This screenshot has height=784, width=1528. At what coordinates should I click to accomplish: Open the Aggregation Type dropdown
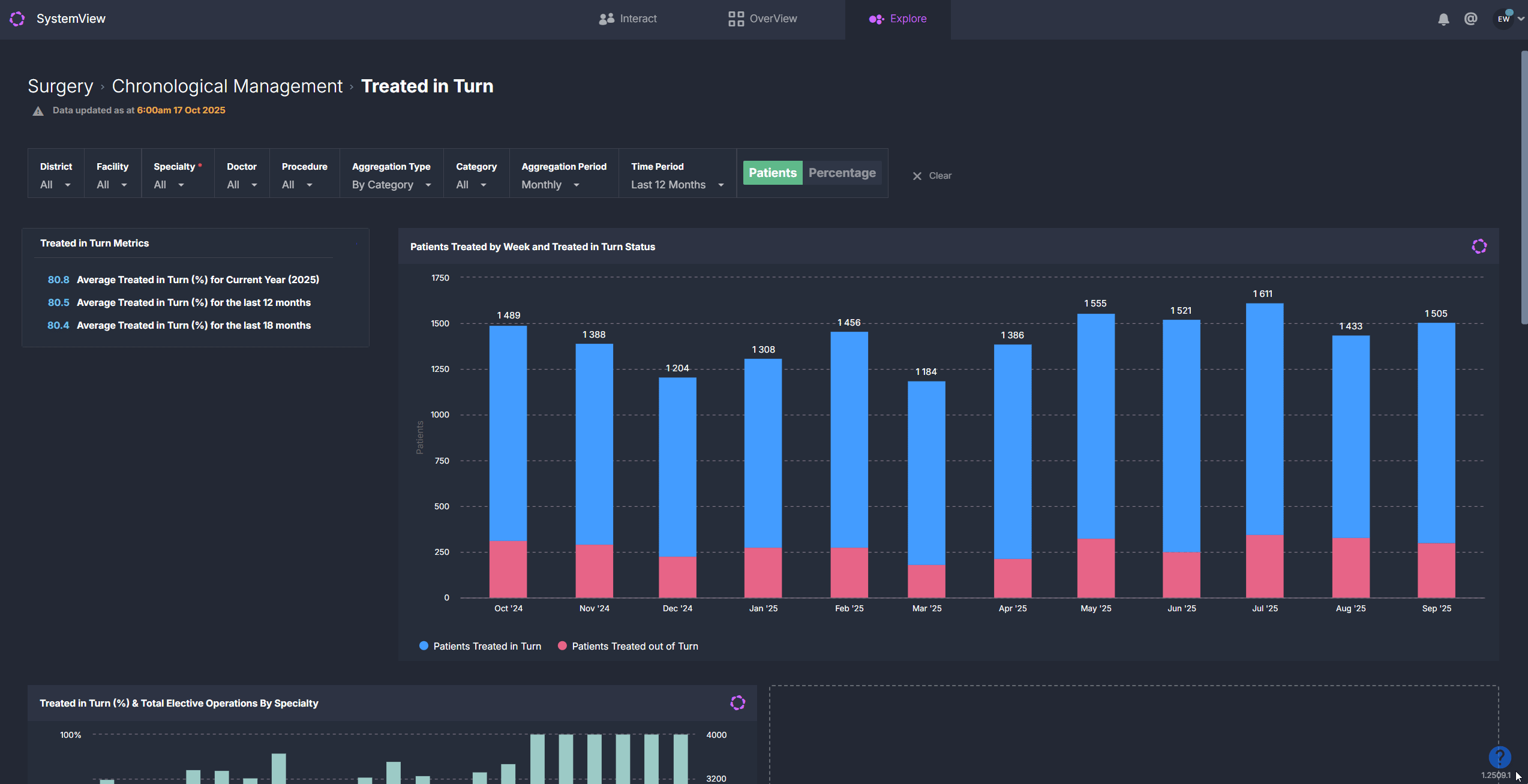[391, 185]
